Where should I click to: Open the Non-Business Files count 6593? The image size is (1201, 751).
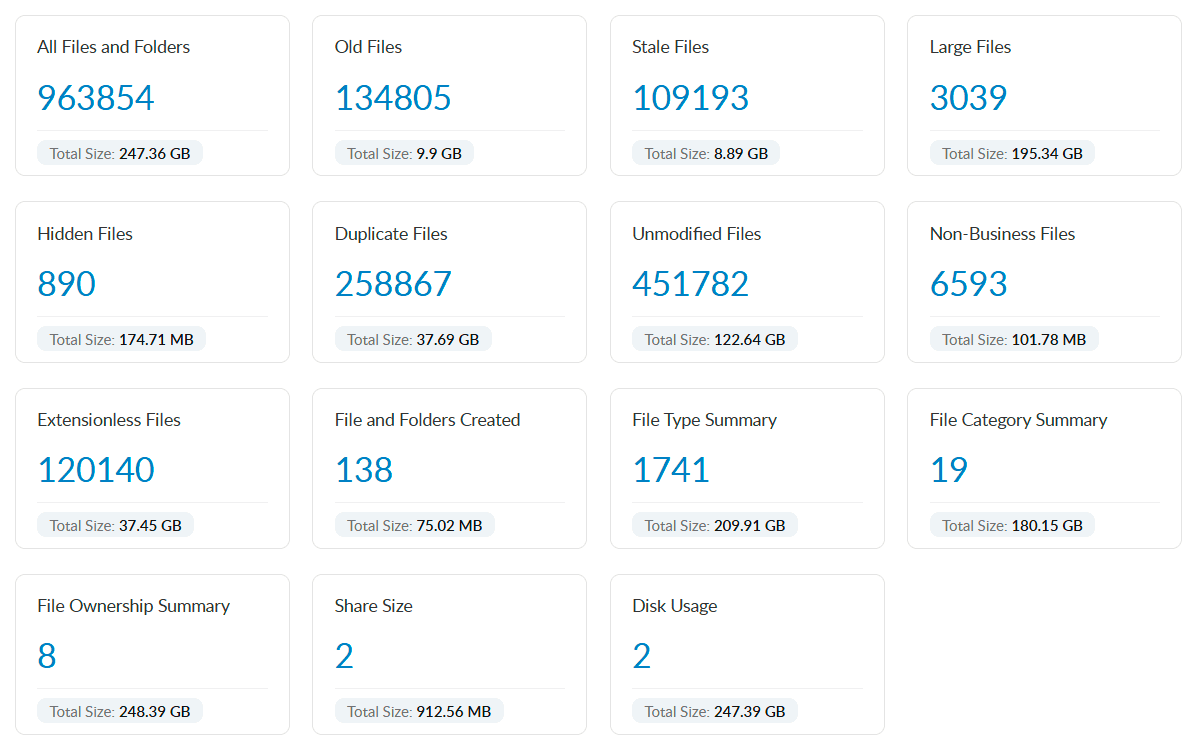pyautogui.click(x=968, y=284)
